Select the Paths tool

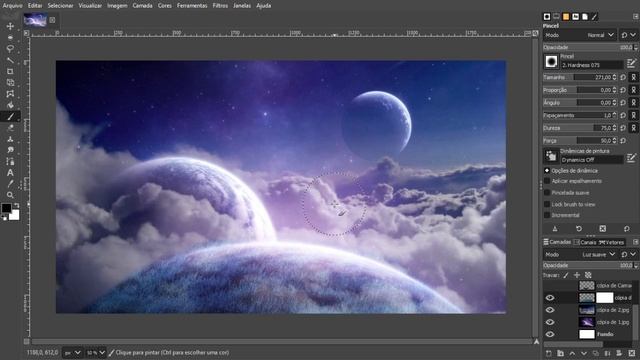(x=10, y=162)
